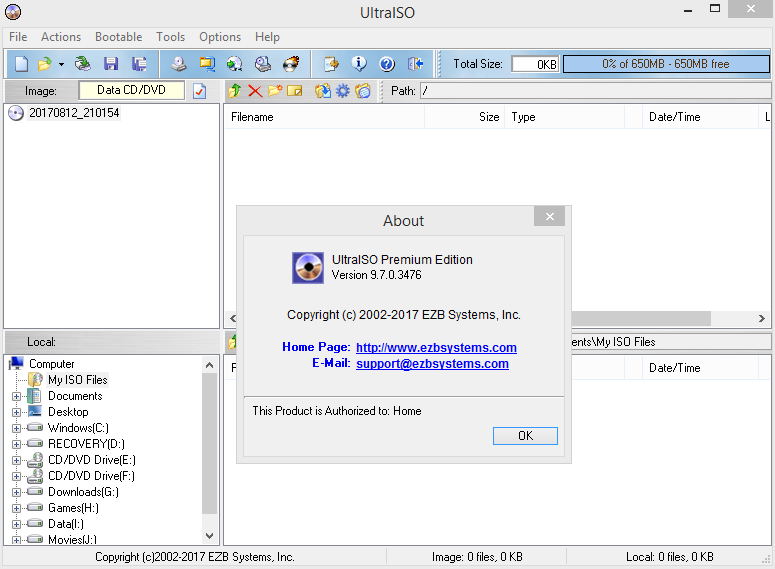Select My ISO Files folder
Image resolution: width=775 pixels, height=569 pixels.
click(x=78, y=380)
